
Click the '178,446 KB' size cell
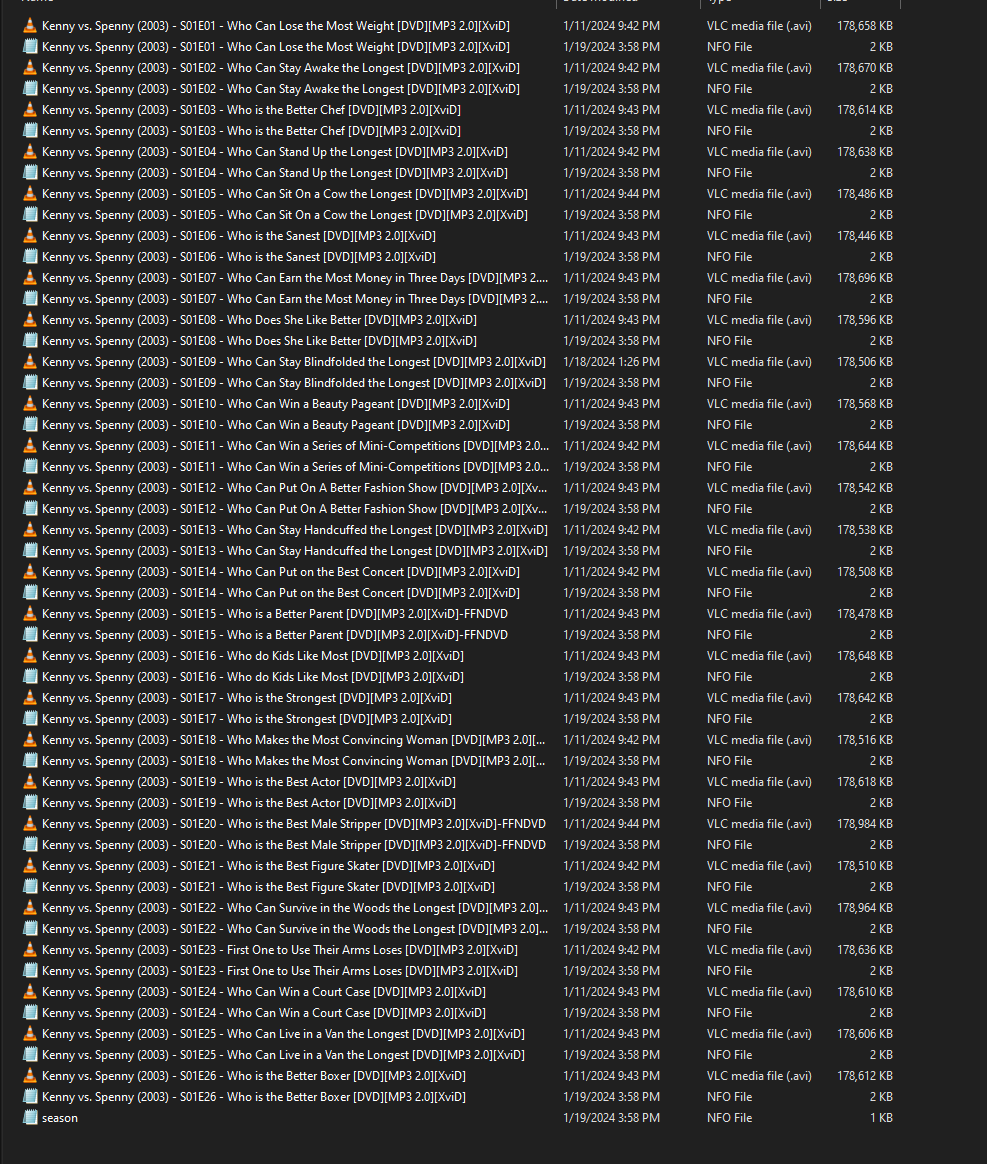click(865, 235)
